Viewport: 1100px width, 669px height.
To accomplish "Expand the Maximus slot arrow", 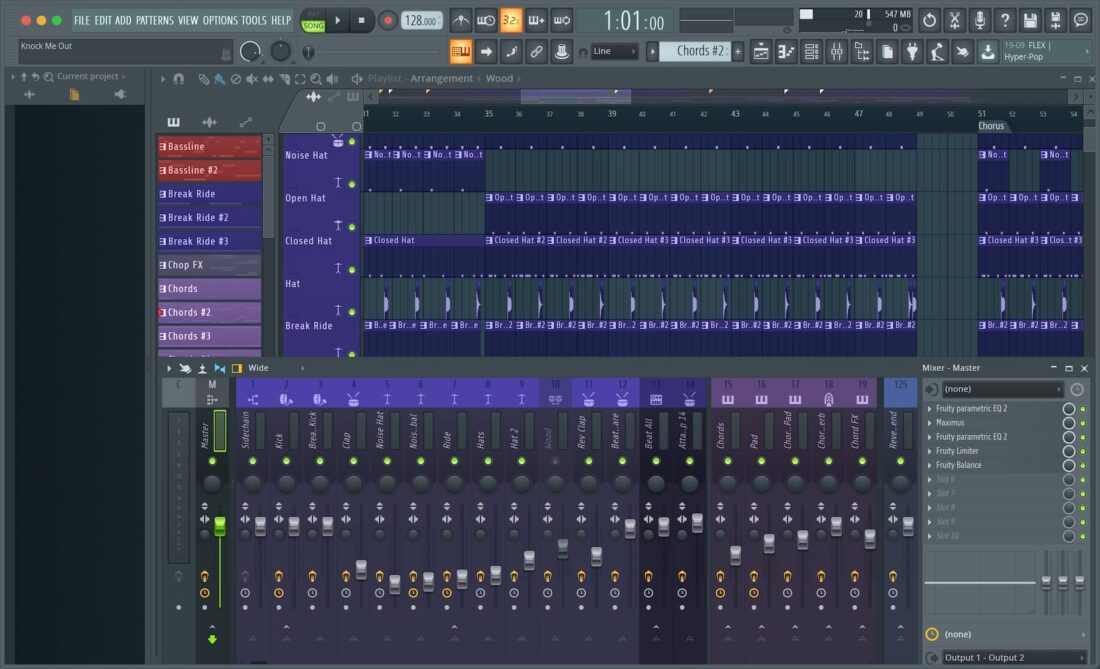I will click(x=930, y=423).
